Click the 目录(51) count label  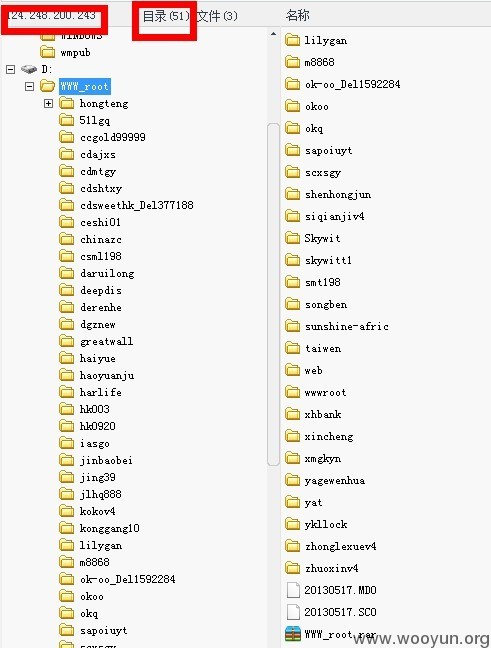pos(166,16)
